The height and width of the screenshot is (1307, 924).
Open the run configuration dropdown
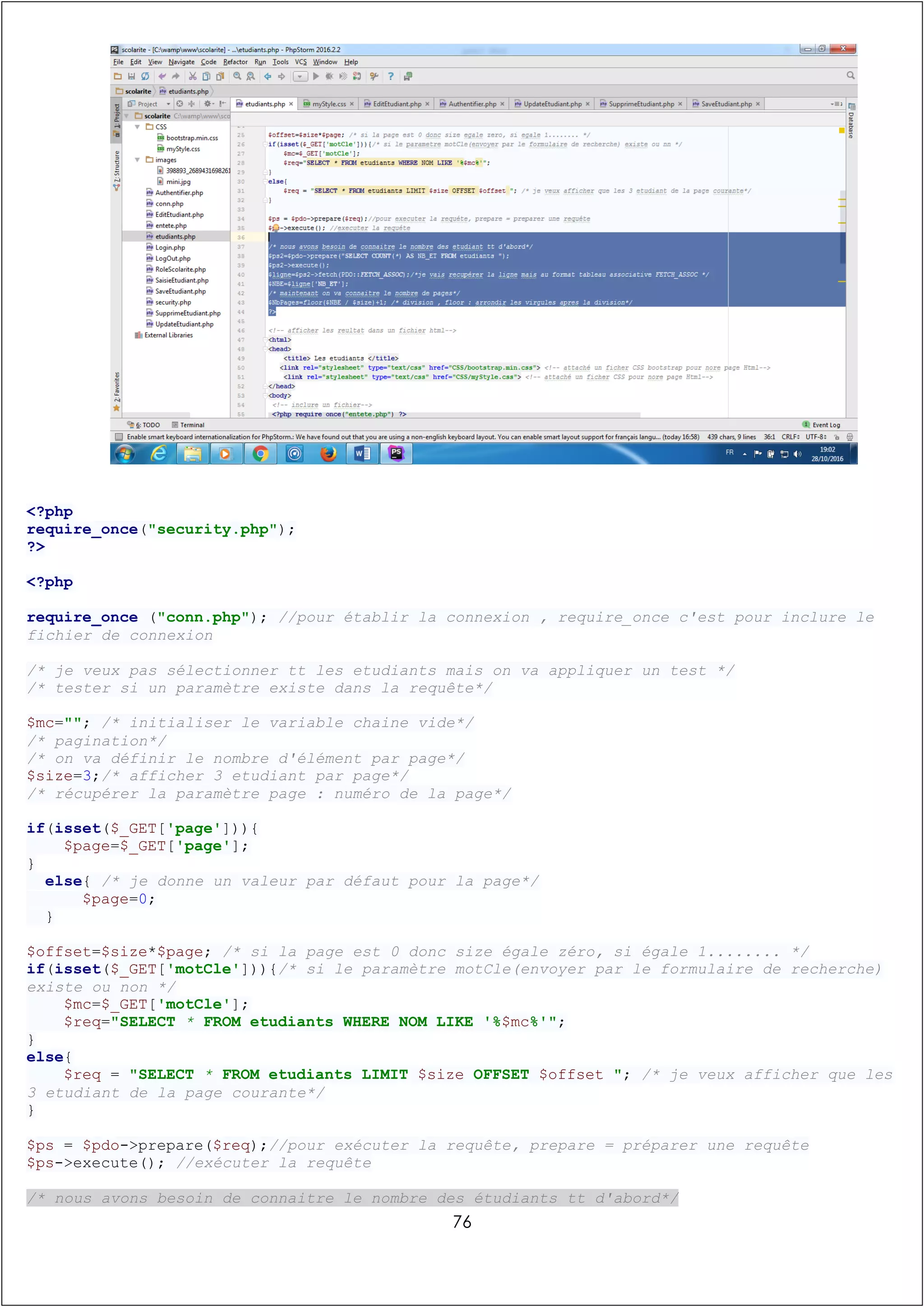coord(300,76)
